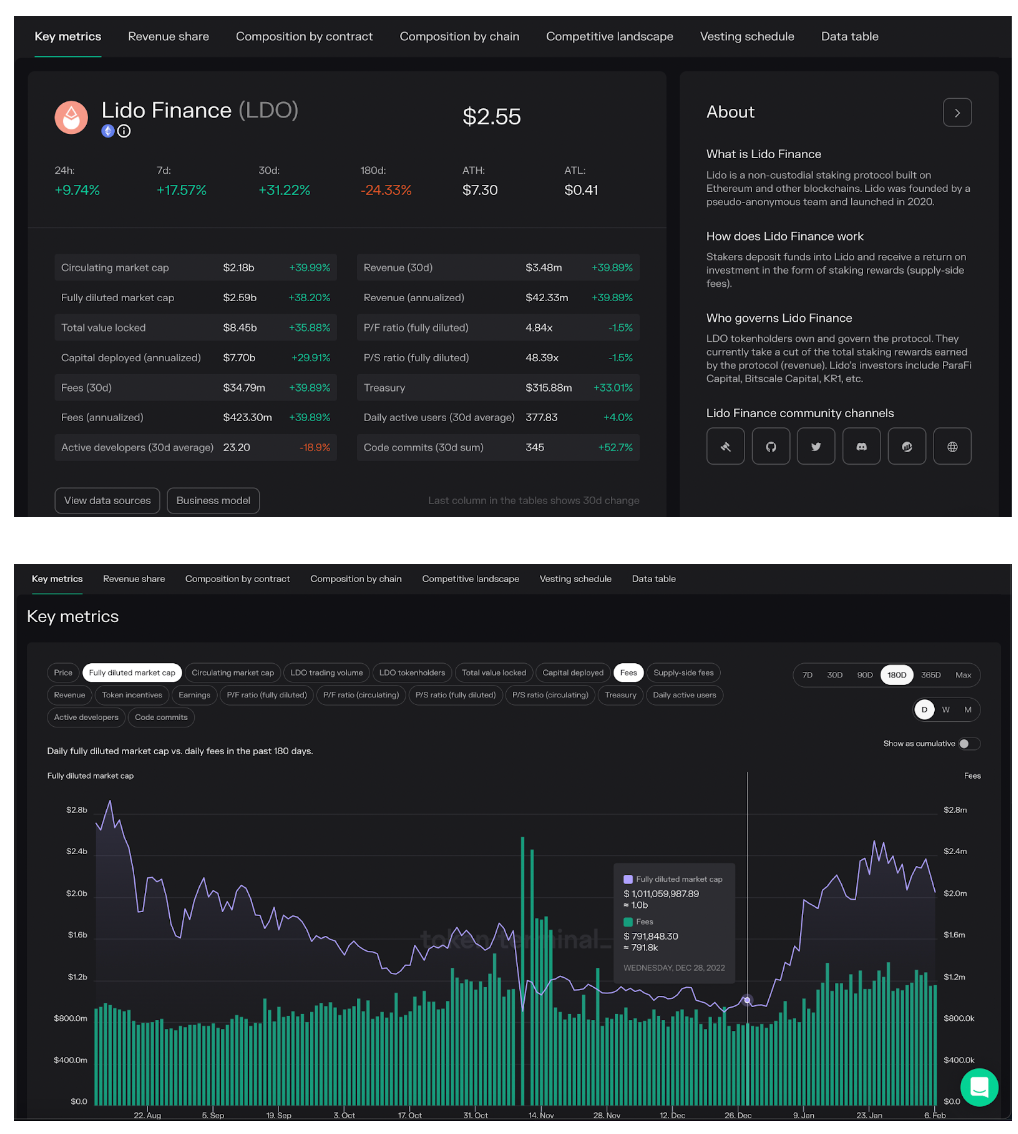Click View data sources button
Viewport: 1018px width, 1134px height.
point(107,500)
